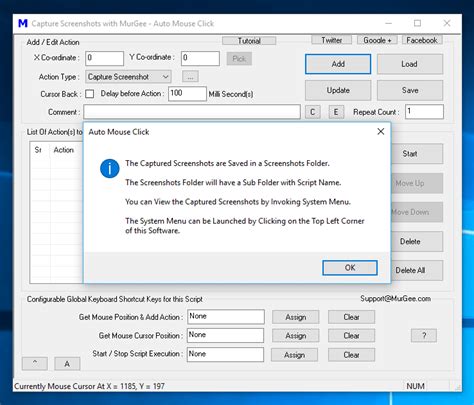
Task: Click the Comment text field
Action: coord(192,112)
